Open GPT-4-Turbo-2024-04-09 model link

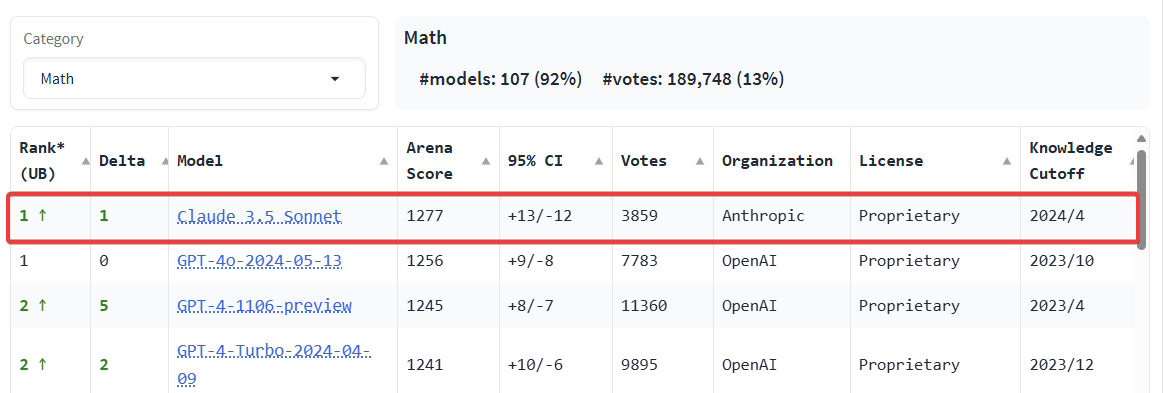(x=274, y=364)
